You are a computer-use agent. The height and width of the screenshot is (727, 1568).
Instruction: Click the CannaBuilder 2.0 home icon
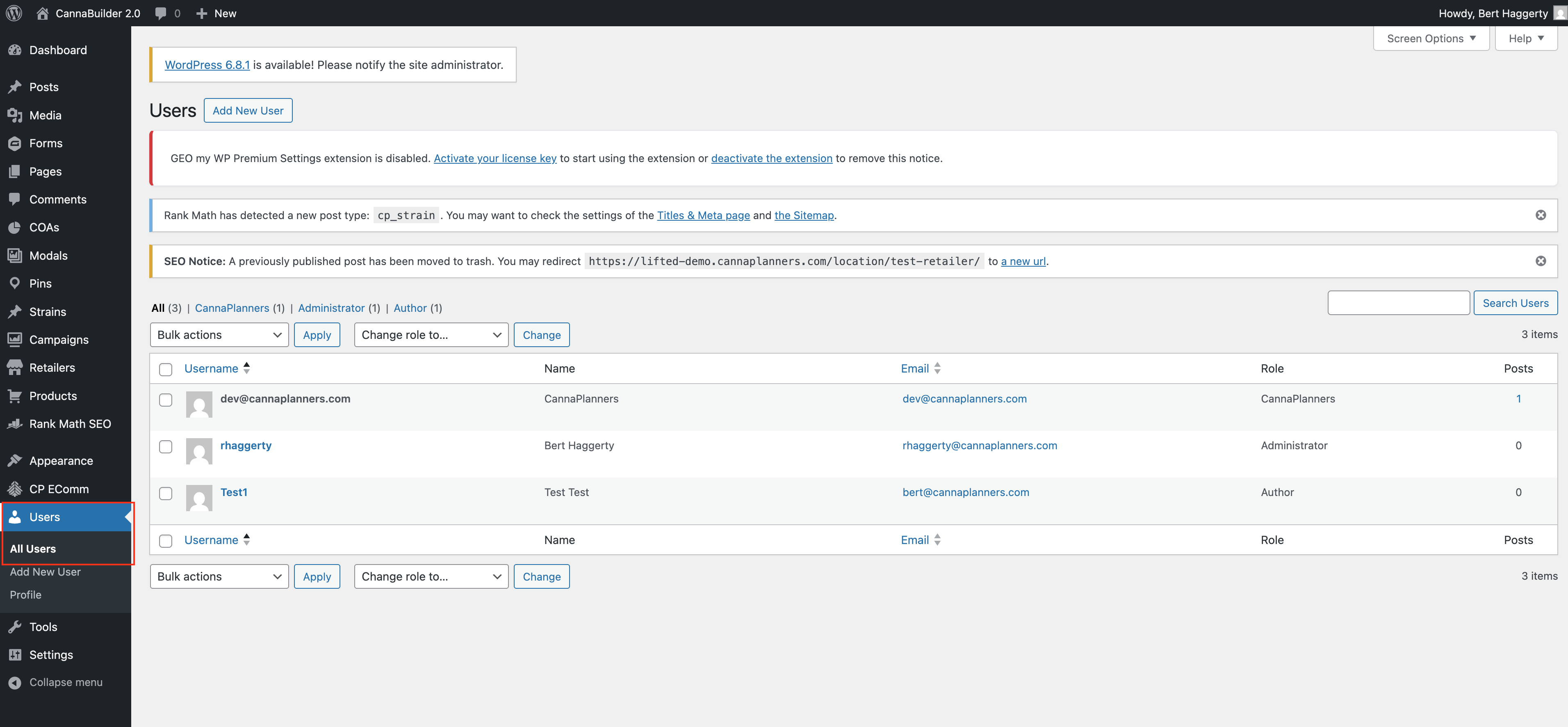[x=43, y=13]
